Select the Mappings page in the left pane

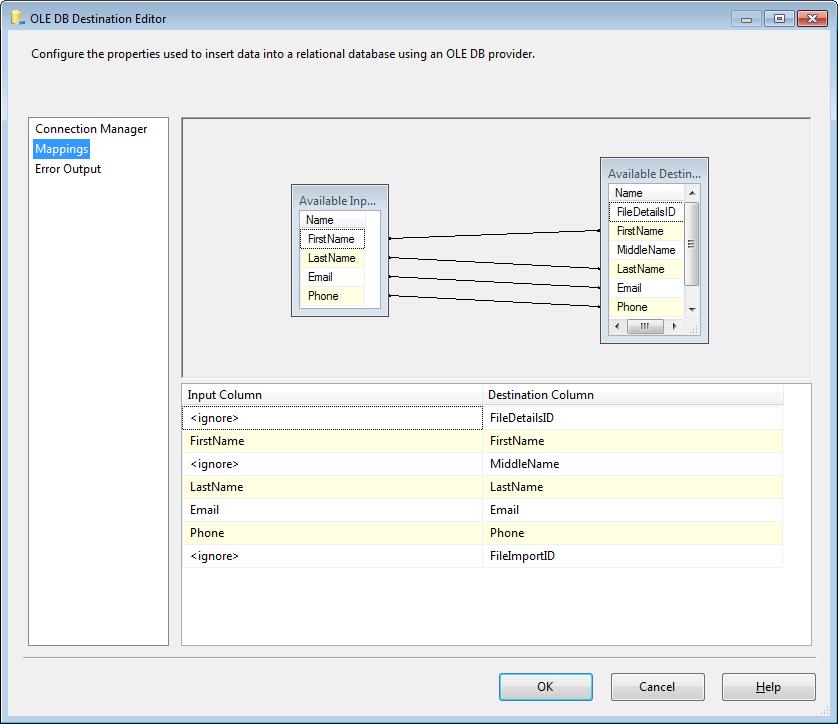(61, 149)
